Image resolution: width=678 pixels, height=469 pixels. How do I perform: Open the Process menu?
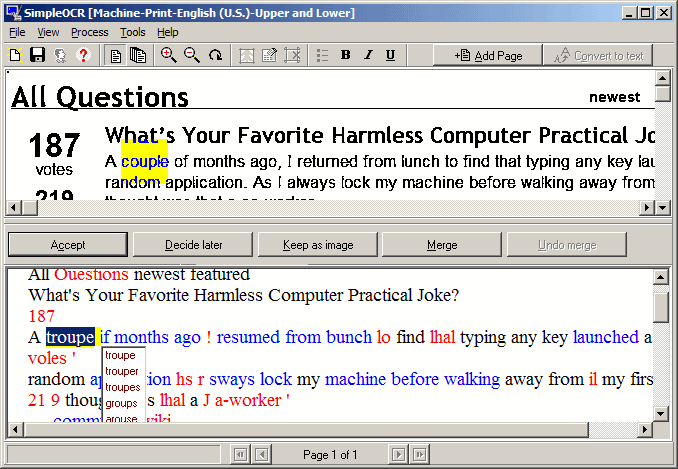(x=90, y=32)
